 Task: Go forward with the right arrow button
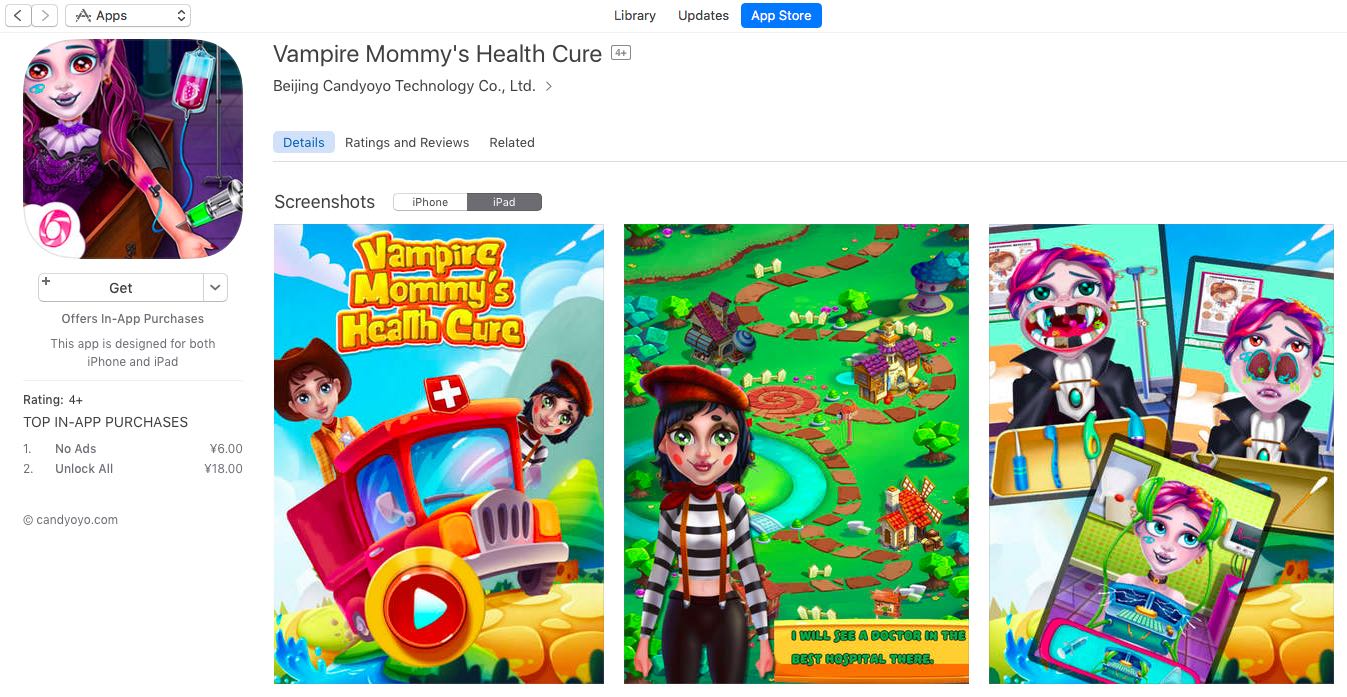coord(45,15)
